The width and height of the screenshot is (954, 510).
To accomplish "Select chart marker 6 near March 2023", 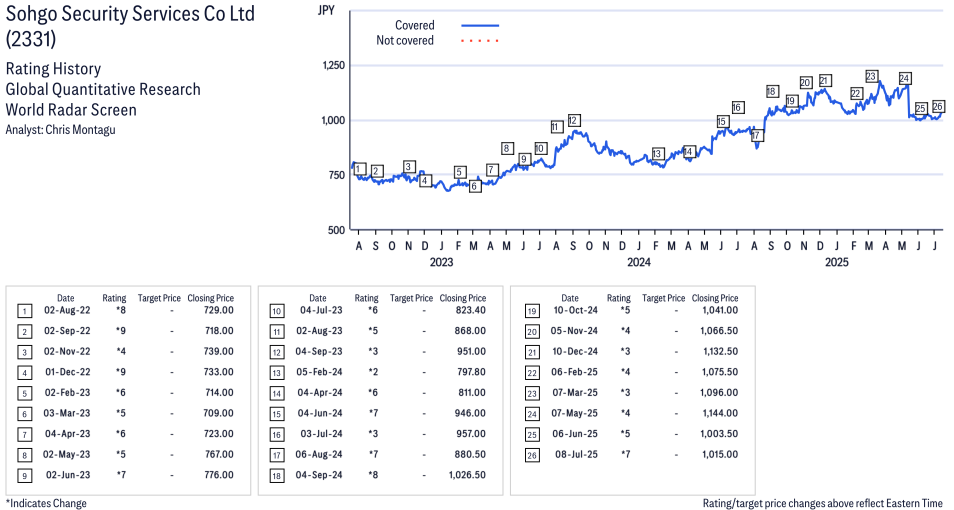I will (475, 187).
